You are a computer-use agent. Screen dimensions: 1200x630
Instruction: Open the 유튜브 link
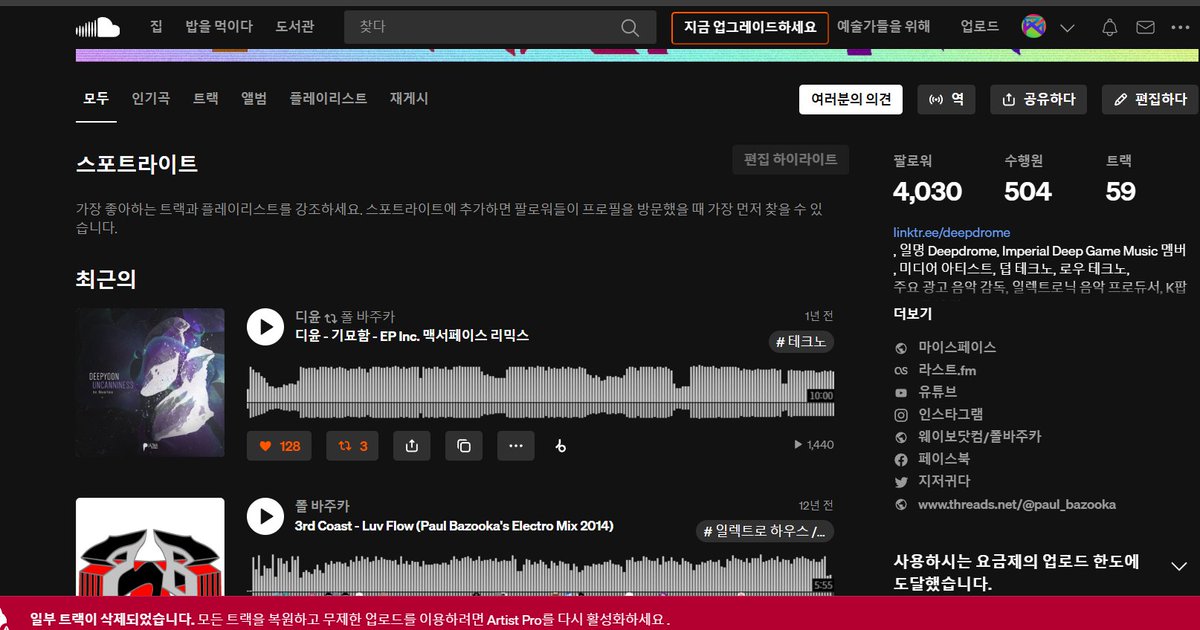pos(937,392)
